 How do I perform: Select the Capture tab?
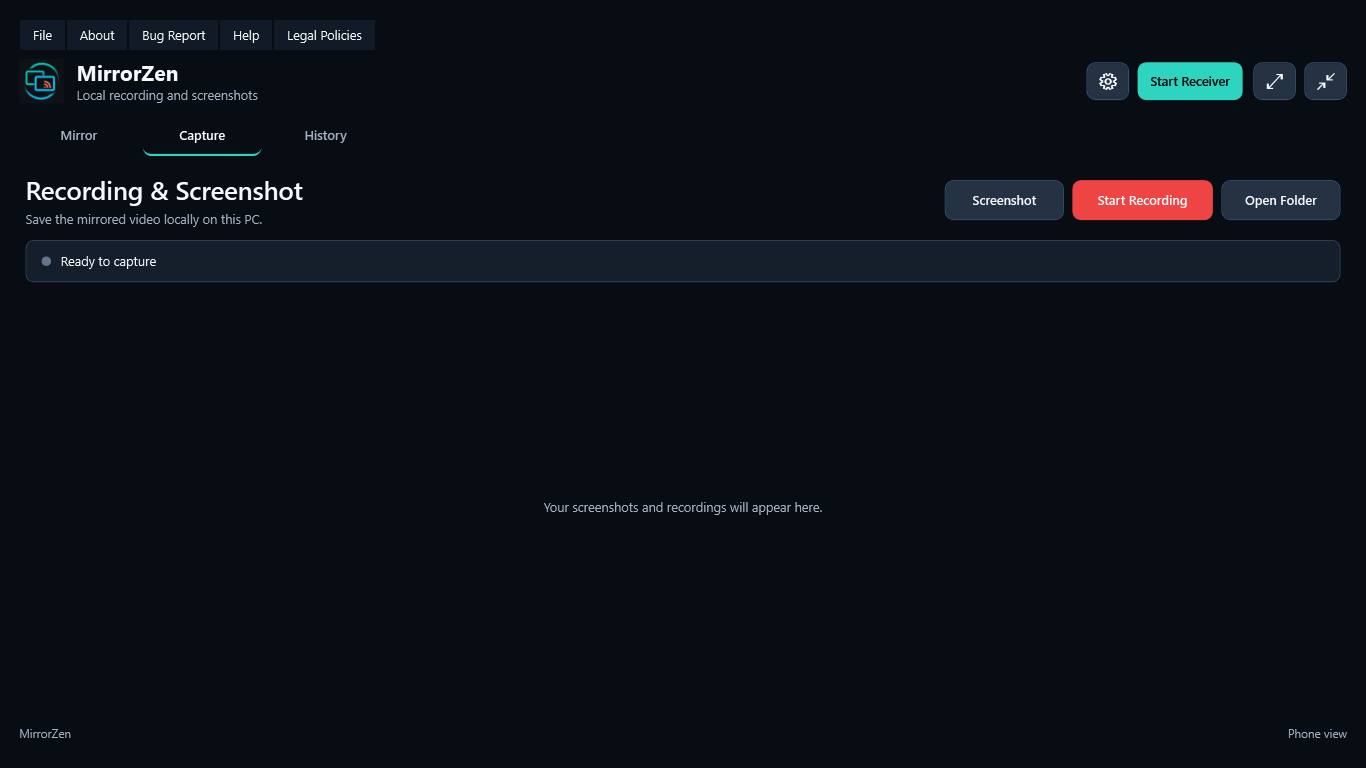click(x=202, y=136)
